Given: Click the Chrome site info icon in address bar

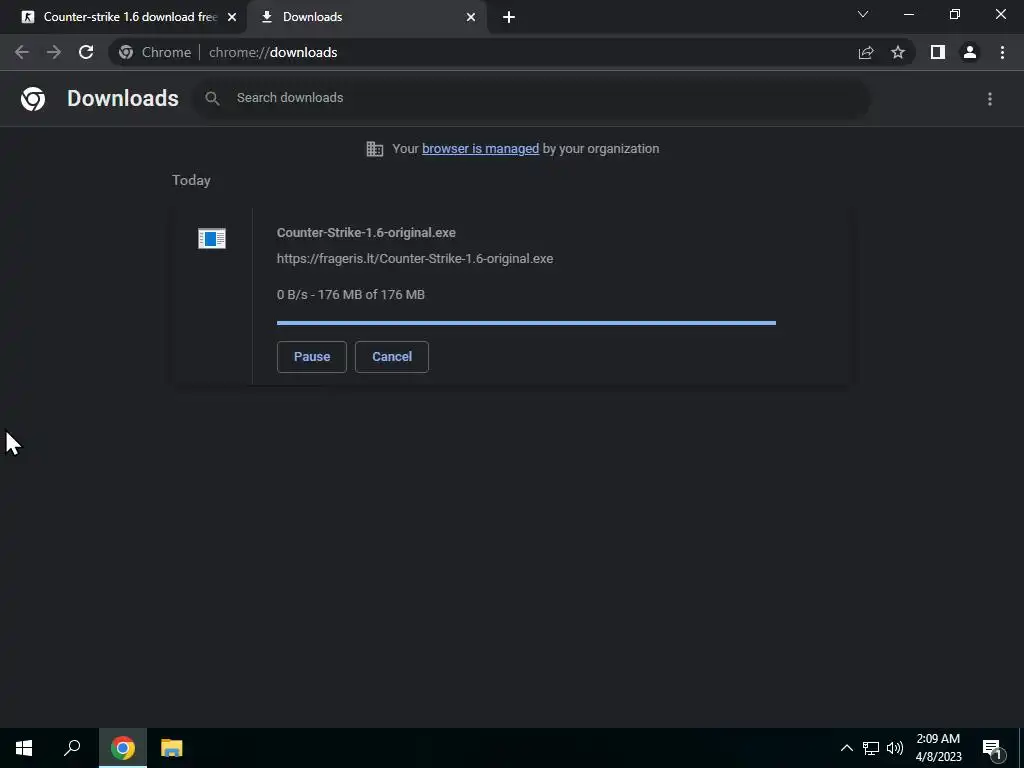Looking at the screenshot, I should [x=126, y=52].
